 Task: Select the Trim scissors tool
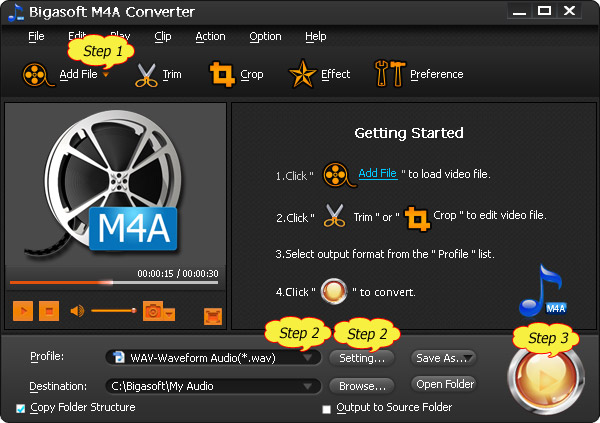pyautogui.click(x=146, y=75)
